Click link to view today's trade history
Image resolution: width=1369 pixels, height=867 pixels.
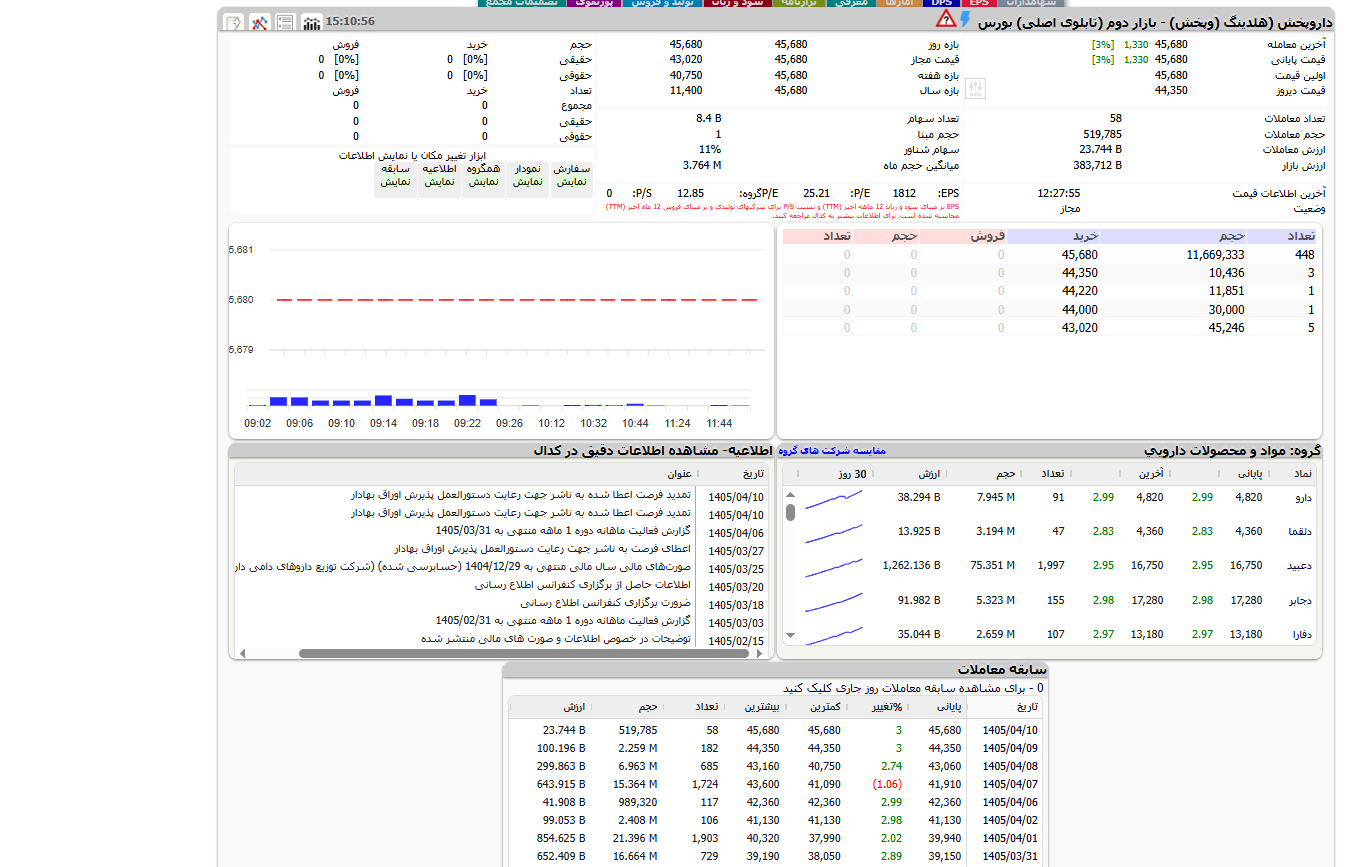coord(913,688)
